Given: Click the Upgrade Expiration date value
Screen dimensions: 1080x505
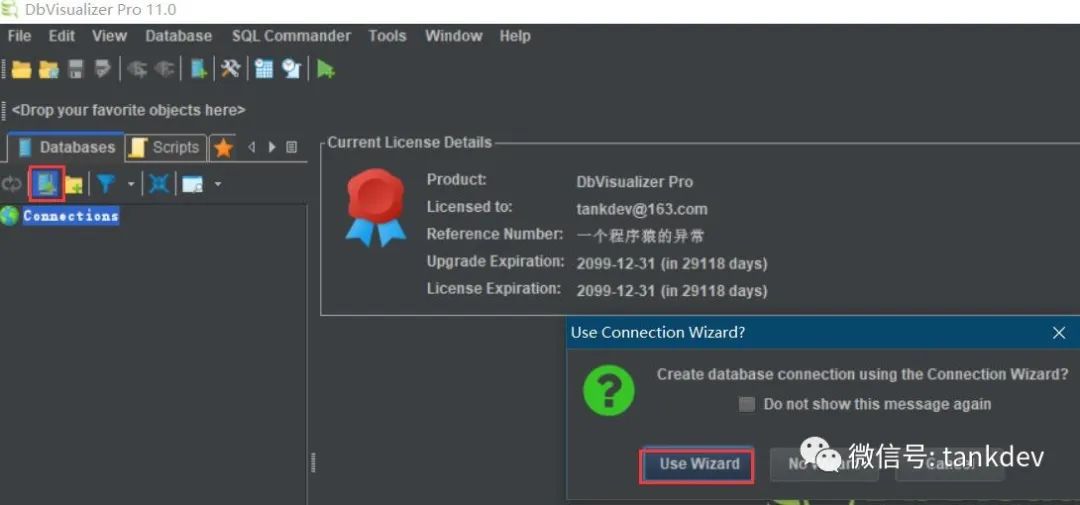Looking at the screenshot, I should tap(672, 263).
